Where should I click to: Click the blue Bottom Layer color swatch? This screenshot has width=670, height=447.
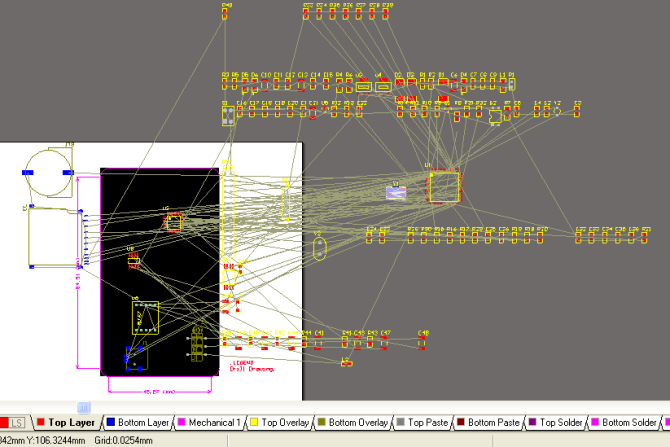[x=110, y=423]
